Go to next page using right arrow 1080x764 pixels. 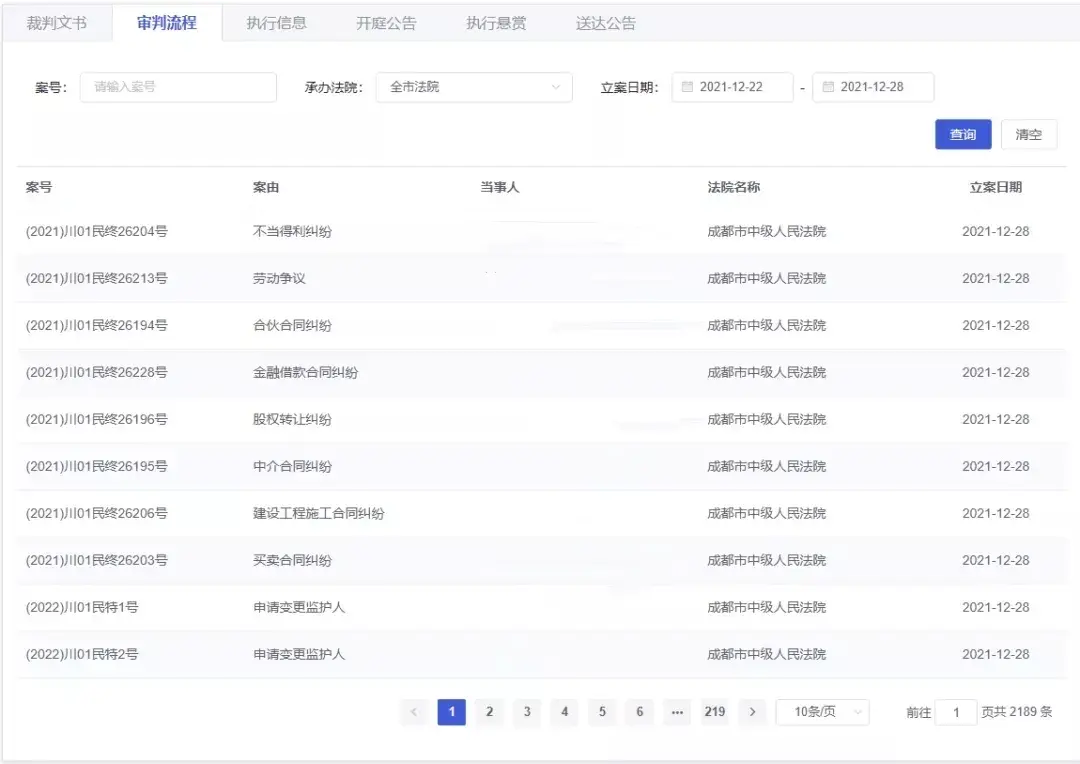pyautogui.click(x=752, y=712)
